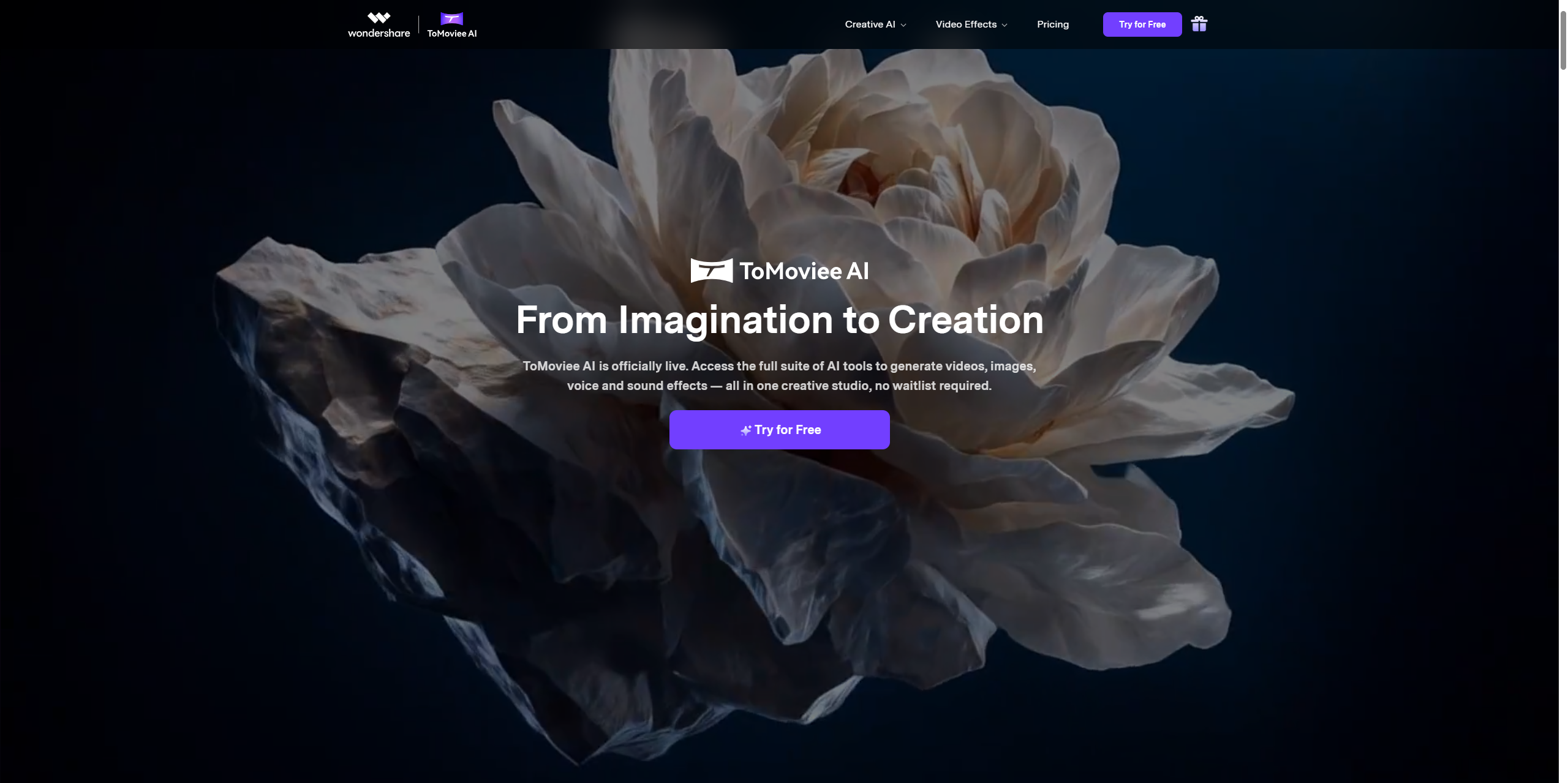1568x783 pixels.
Task: Open the Video Effects dropdown
Action: click(x=966, y=24)
